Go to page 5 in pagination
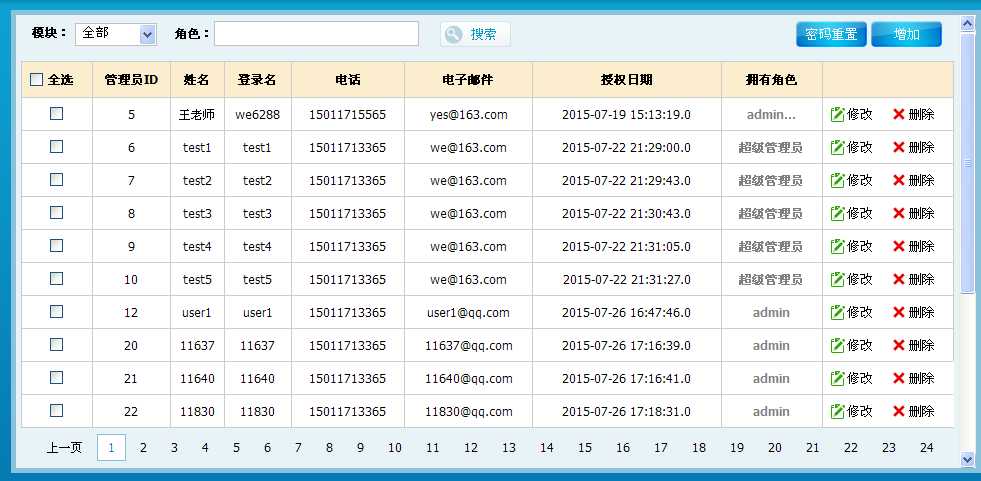The image size is (981, 481). (236, 448)
